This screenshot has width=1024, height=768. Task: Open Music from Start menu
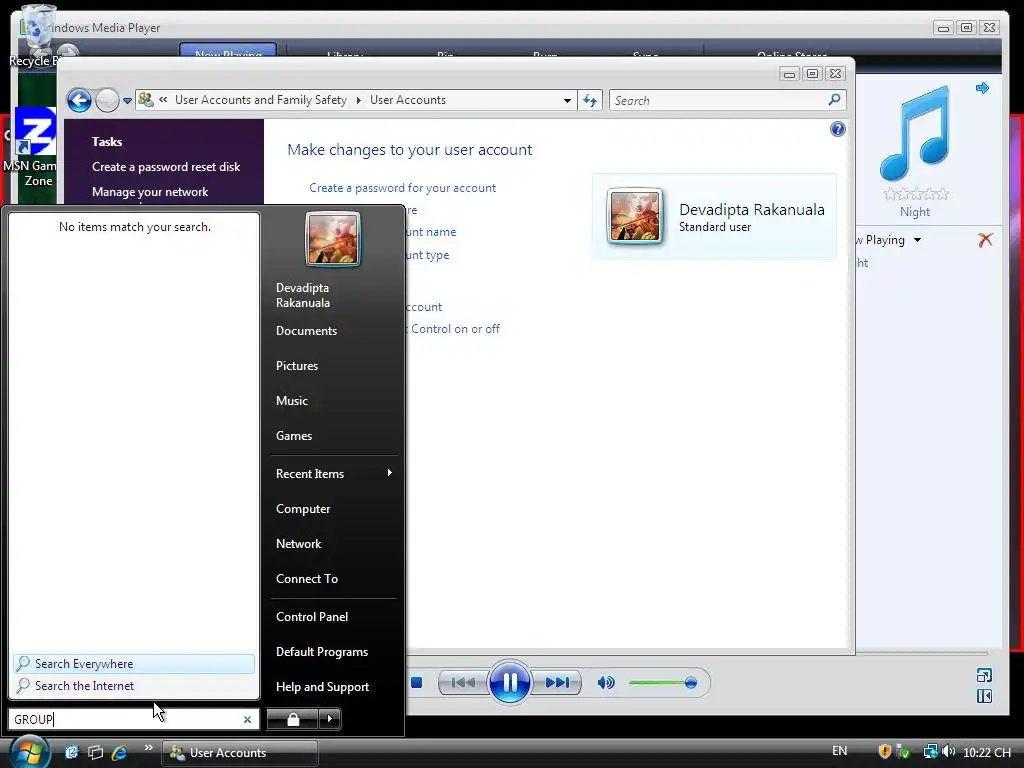point(292,401)
